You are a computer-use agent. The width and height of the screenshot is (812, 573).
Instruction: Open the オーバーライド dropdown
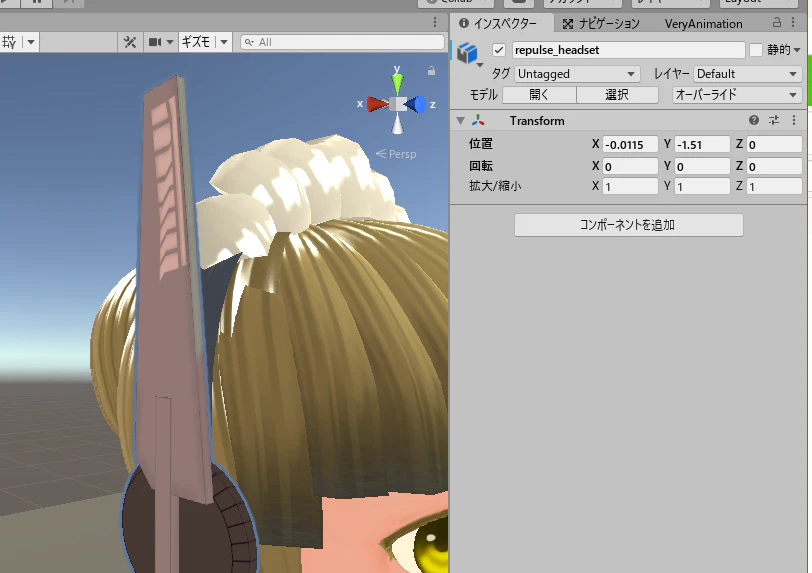coord(736,95)
